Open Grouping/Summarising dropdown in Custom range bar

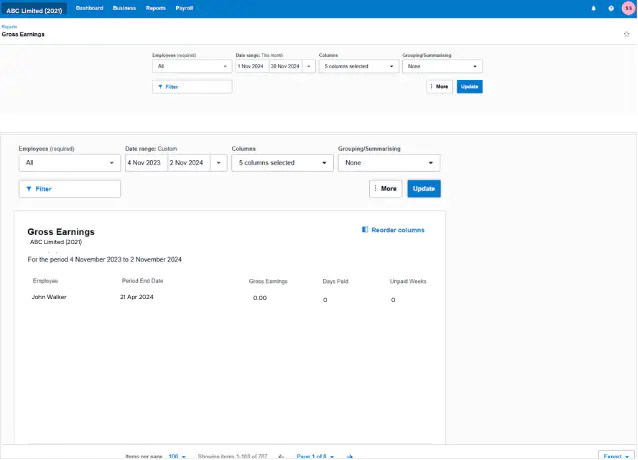(389, 163)
